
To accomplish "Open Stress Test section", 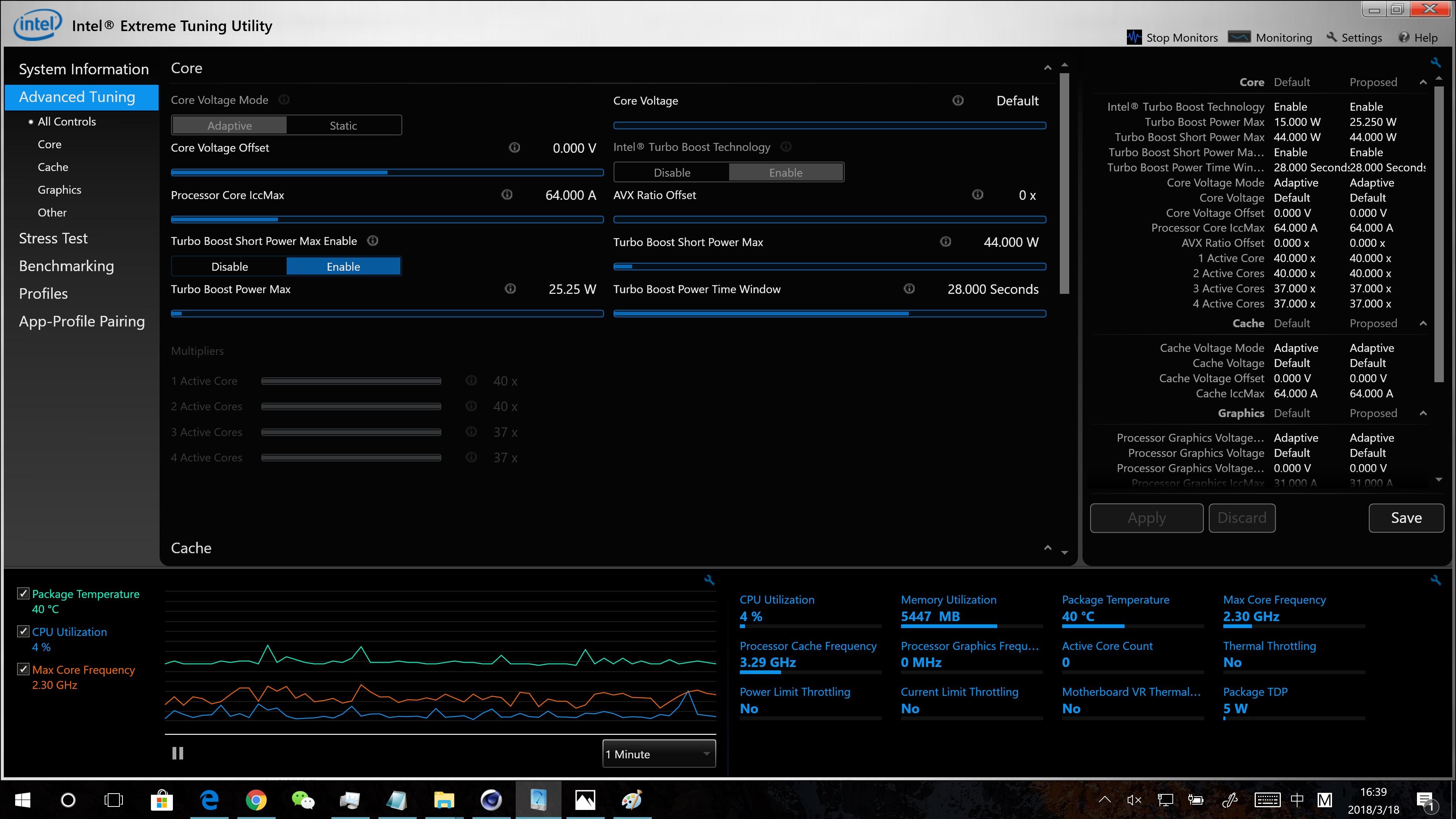I will 53,238.
